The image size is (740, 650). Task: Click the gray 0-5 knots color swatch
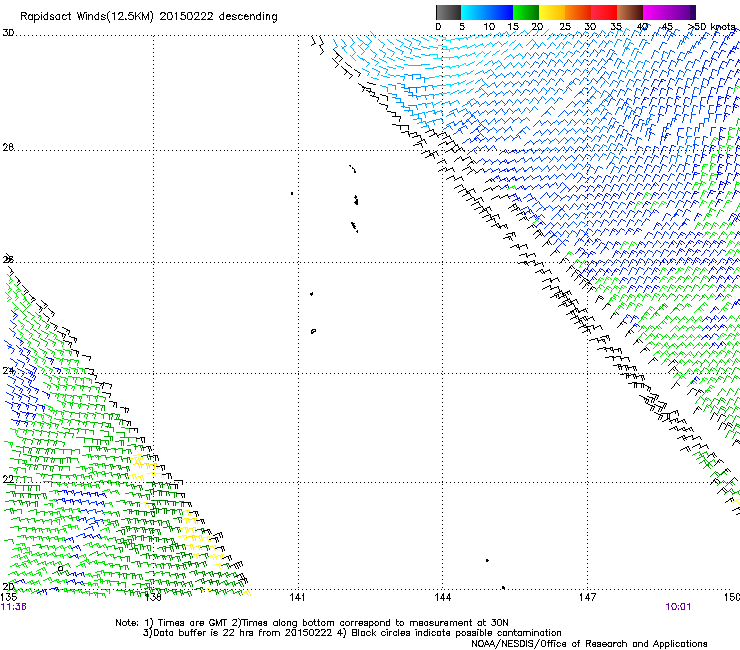click(x=448, y=12)
